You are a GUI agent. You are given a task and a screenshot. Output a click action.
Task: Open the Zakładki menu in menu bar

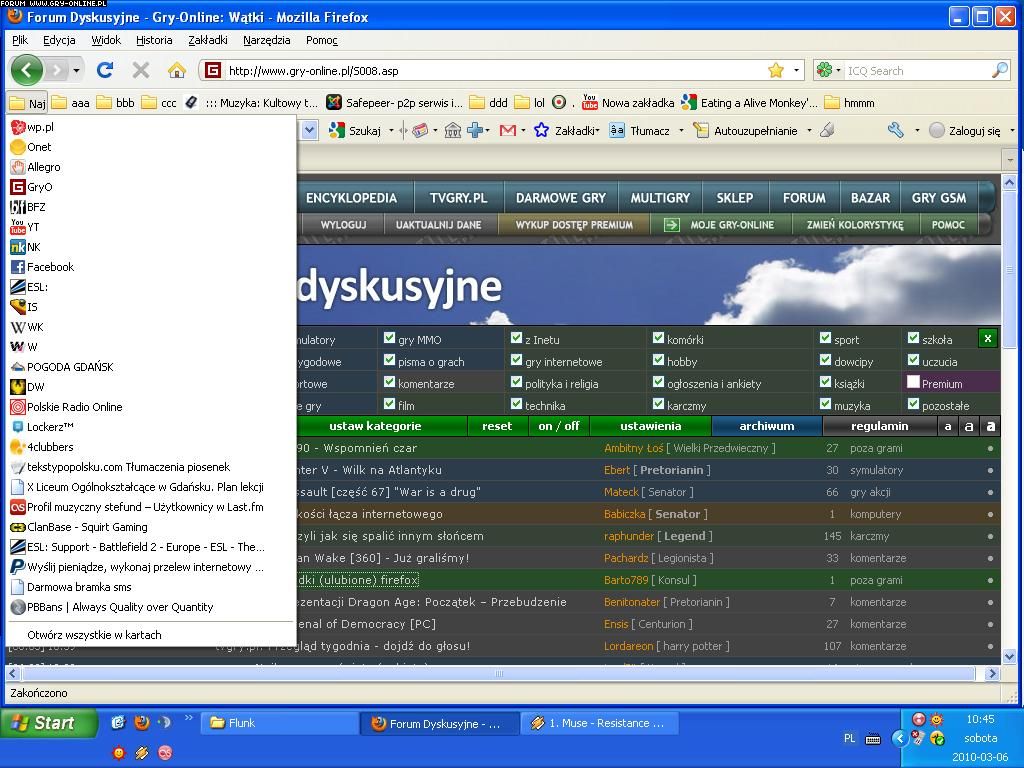point(207,40)
